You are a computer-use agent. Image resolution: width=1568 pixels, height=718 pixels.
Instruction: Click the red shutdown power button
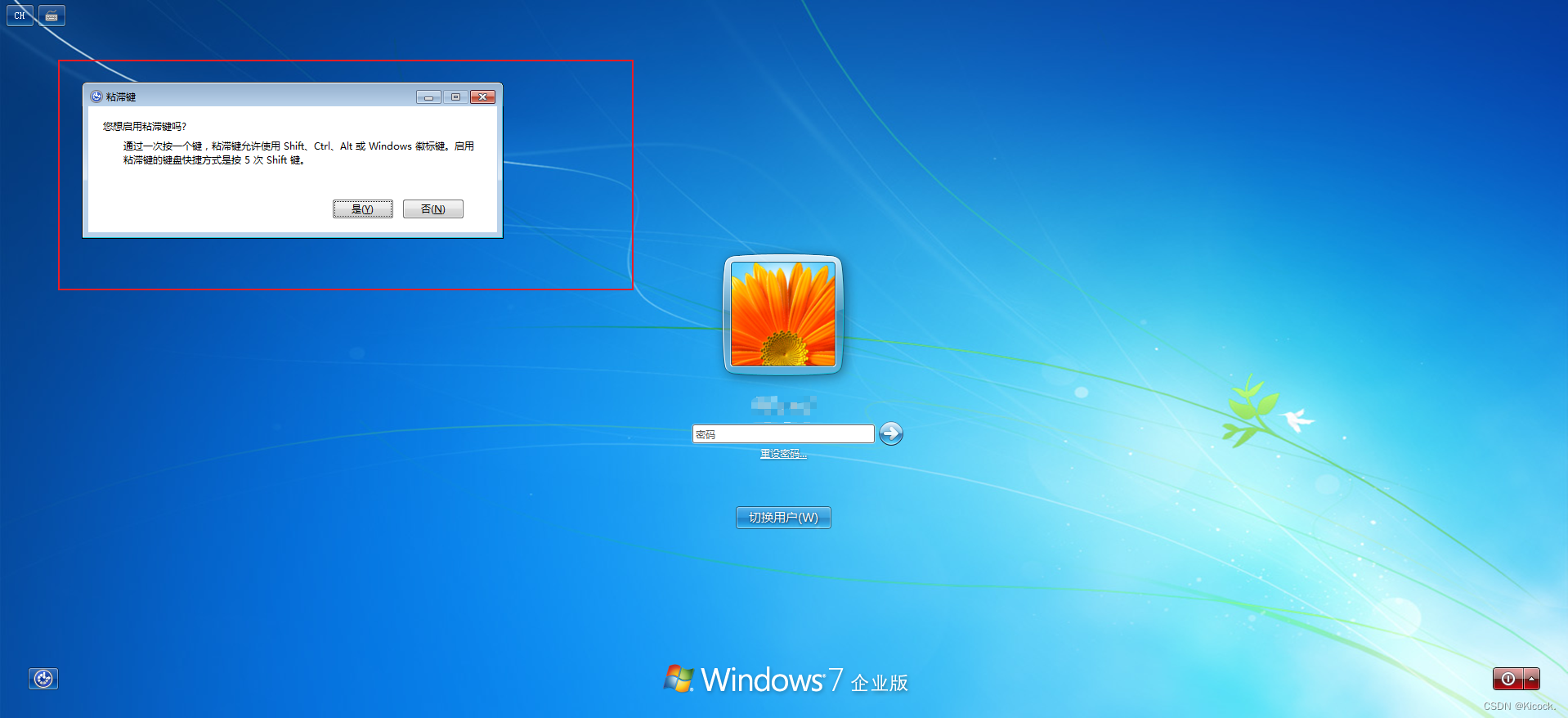(1508, 679)
